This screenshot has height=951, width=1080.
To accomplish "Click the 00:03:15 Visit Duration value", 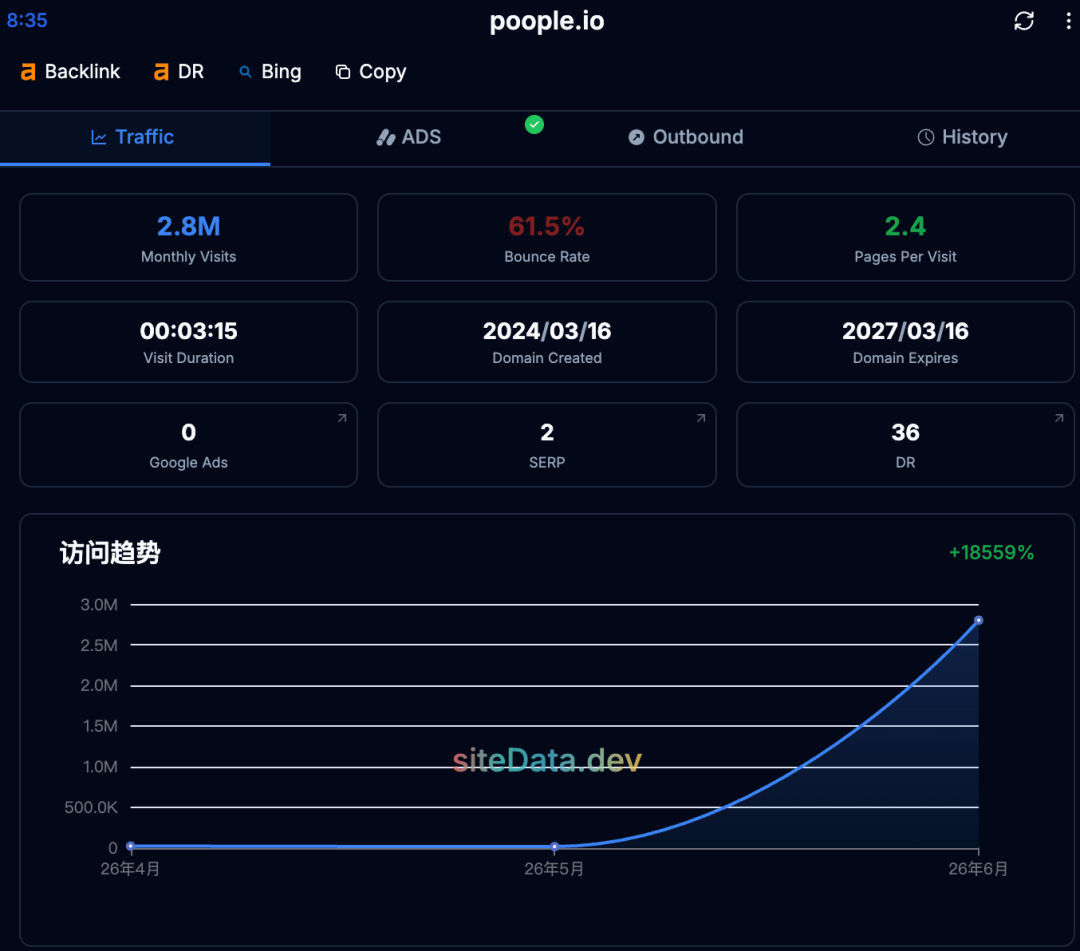I will coord(189,331).
